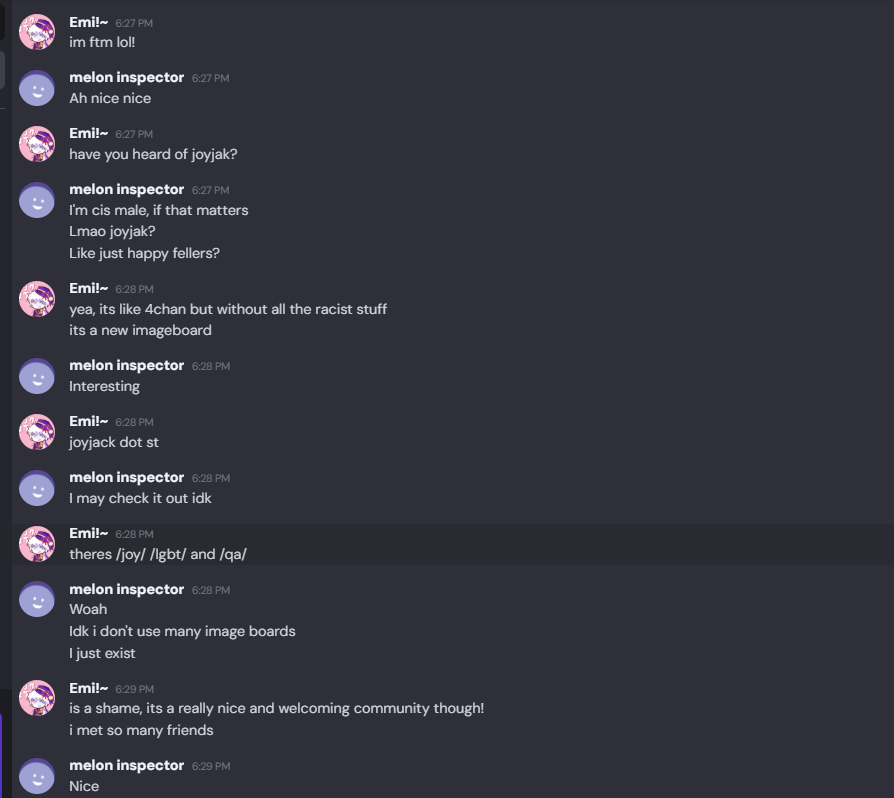Viewport: 894px width, 798px height.
Task: Click Emi!~ username above "im ftm lol!"
Action: [x=88, y=22]
